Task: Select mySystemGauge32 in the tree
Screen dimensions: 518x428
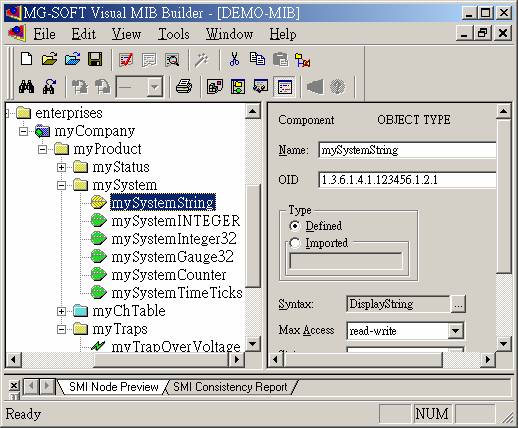Action: coord(173,257)
